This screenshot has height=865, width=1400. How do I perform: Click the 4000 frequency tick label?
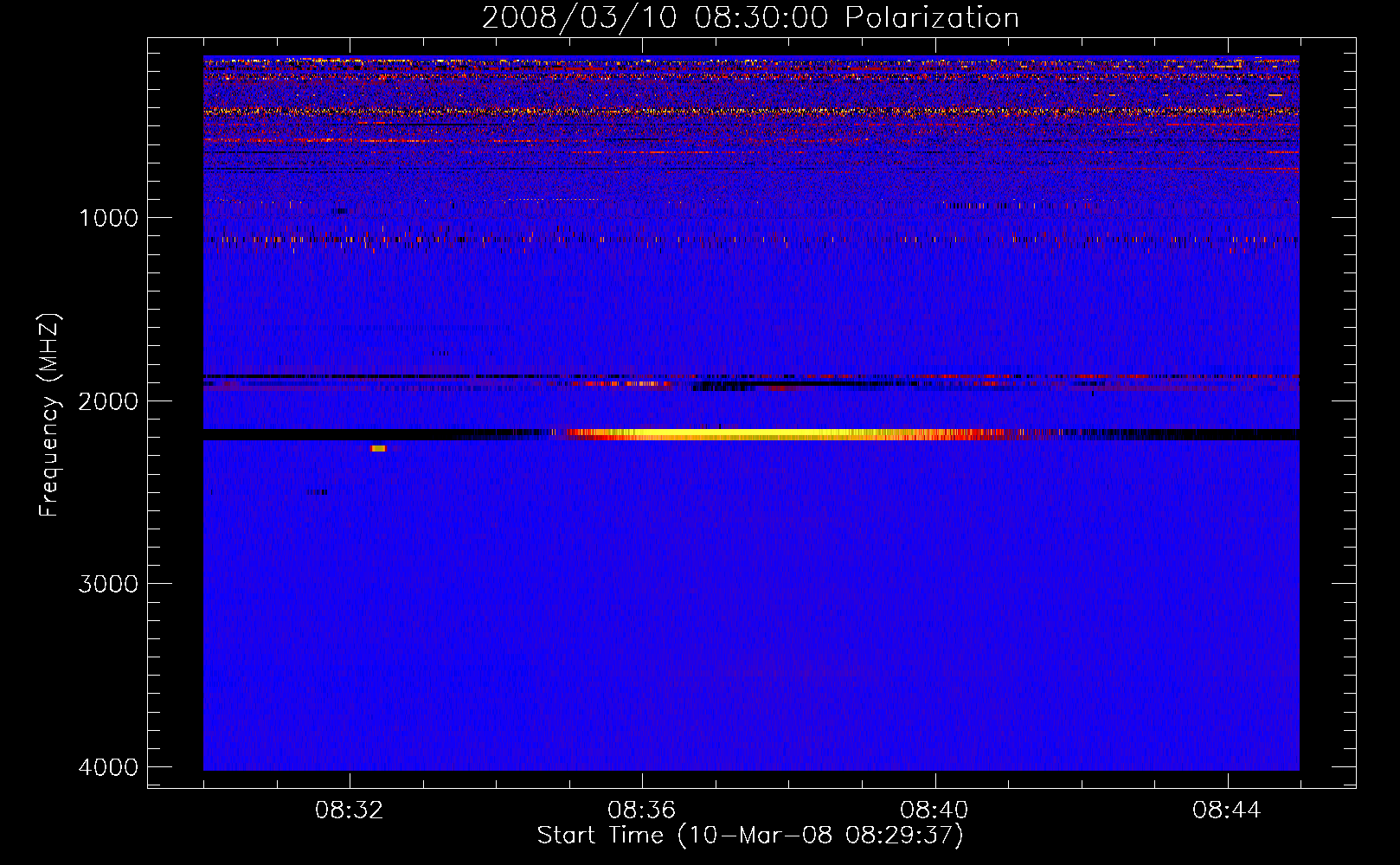[x=108, y=767]
